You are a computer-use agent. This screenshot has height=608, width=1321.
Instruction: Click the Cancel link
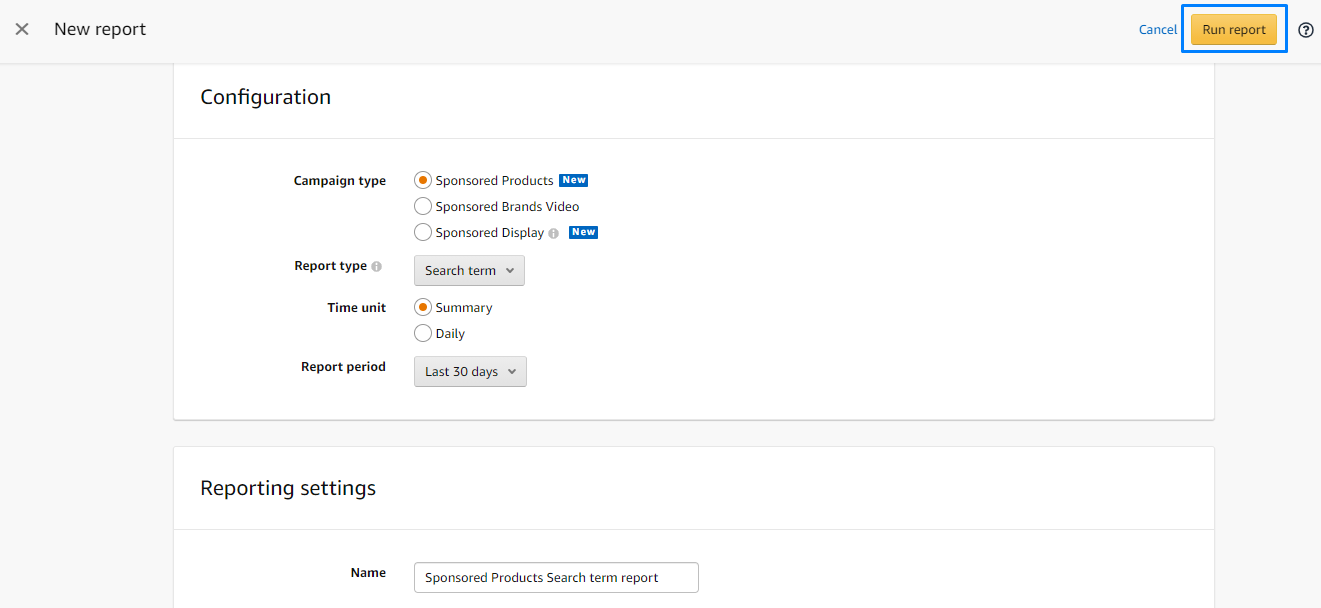point(1157,30)
